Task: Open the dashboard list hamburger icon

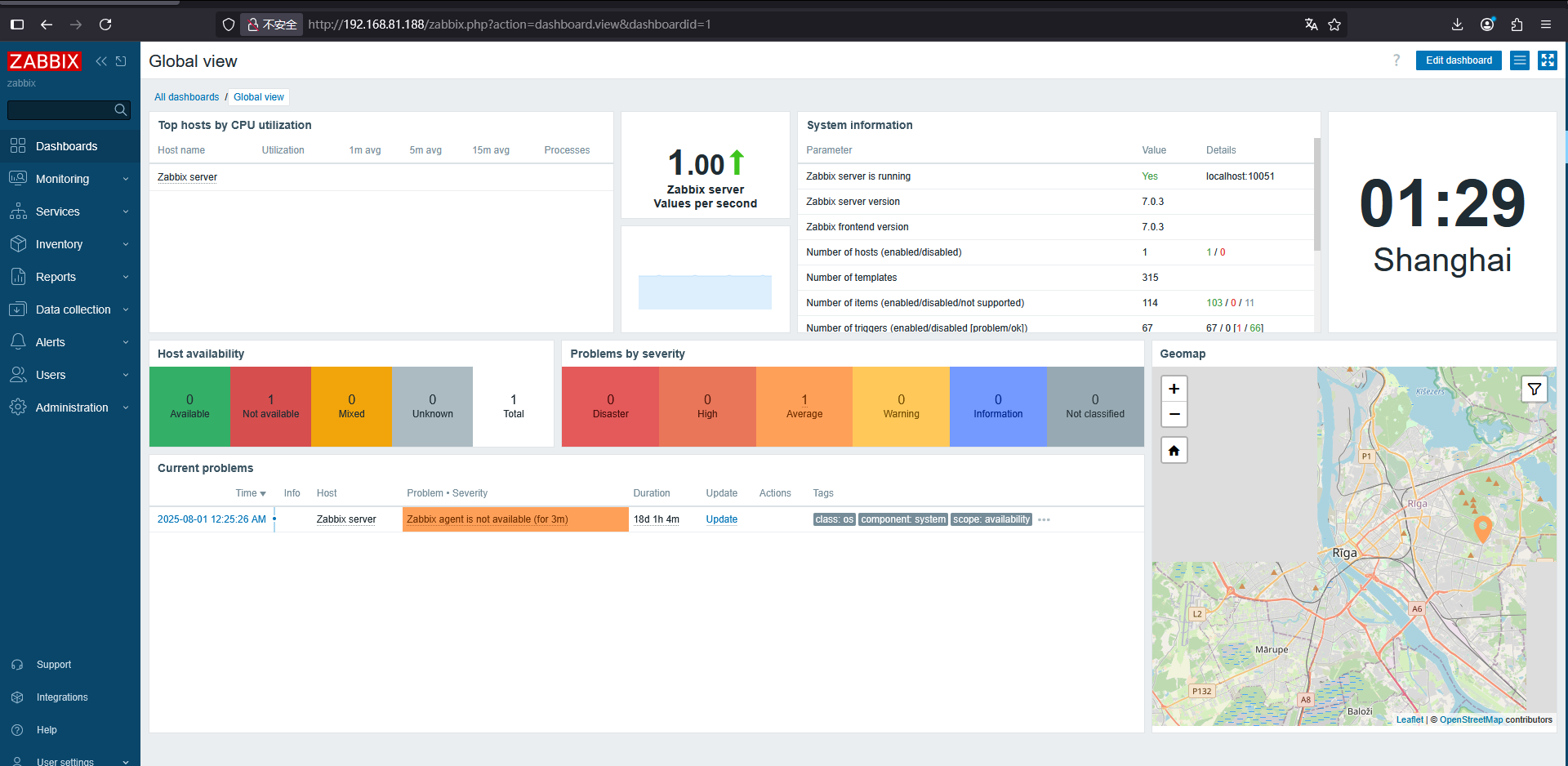Action: (1519, 60)
